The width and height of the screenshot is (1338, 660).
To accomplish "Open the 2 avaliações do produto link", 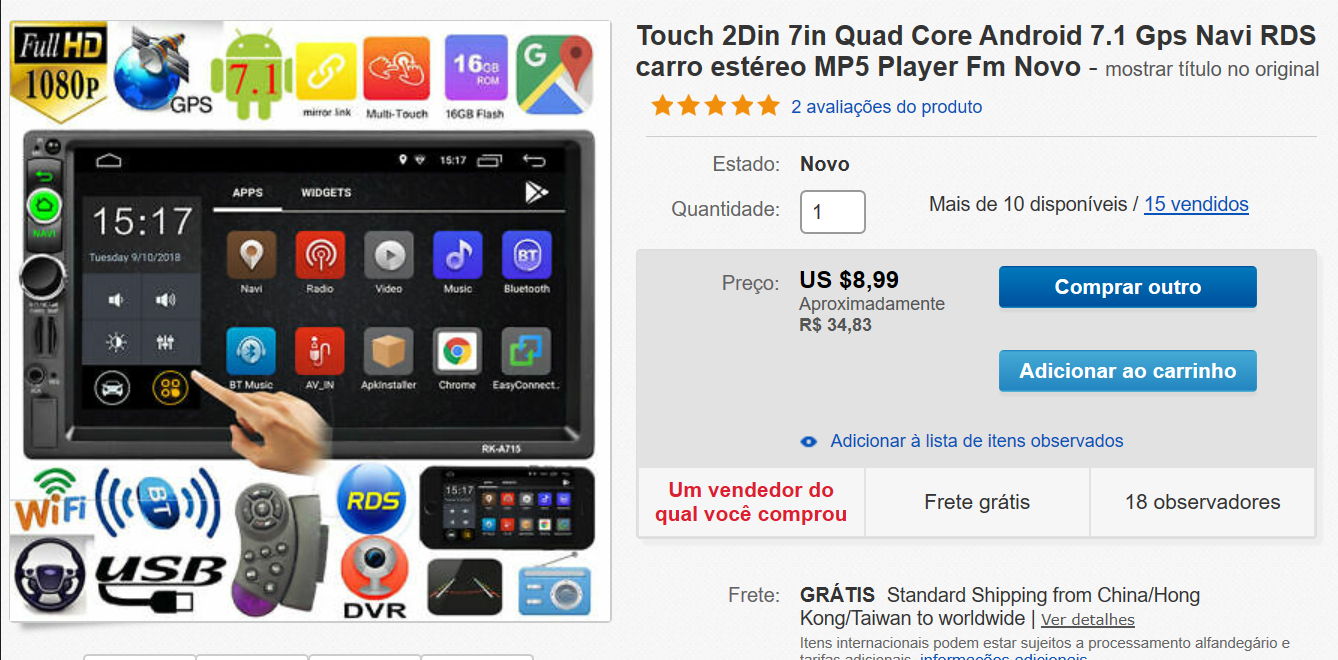I will point(887,107).
